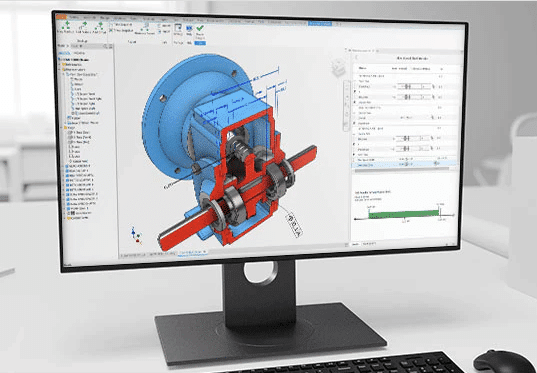Click the back arrow in the right panel
The width and height of the screenshot is (537, 373).
coord(356,58)
